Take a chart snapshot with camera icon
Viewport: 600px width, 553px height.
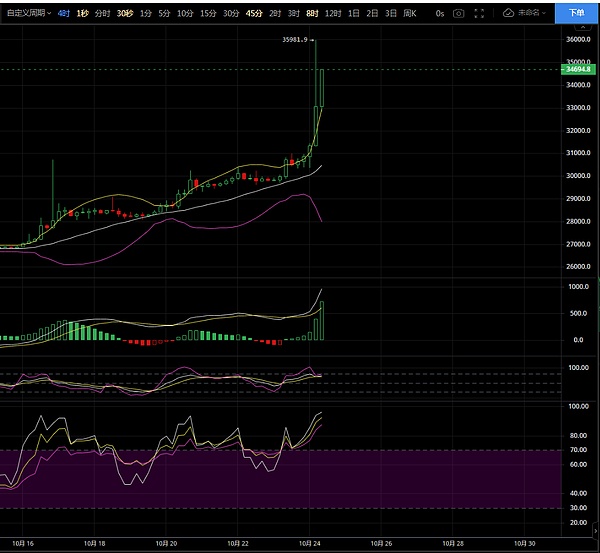458,13
